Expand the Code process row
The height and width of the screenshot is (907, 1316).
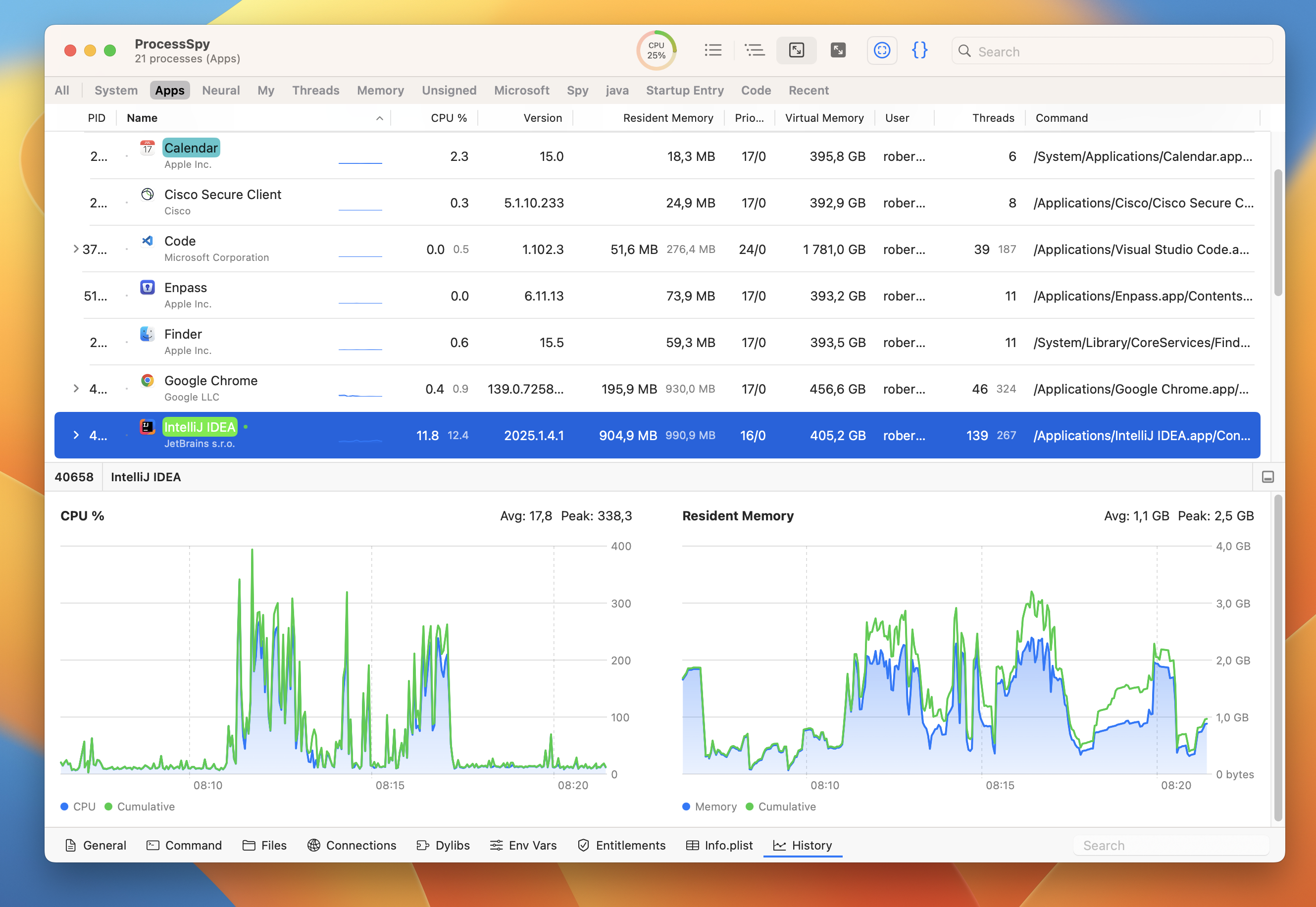(x=76, y=249)
